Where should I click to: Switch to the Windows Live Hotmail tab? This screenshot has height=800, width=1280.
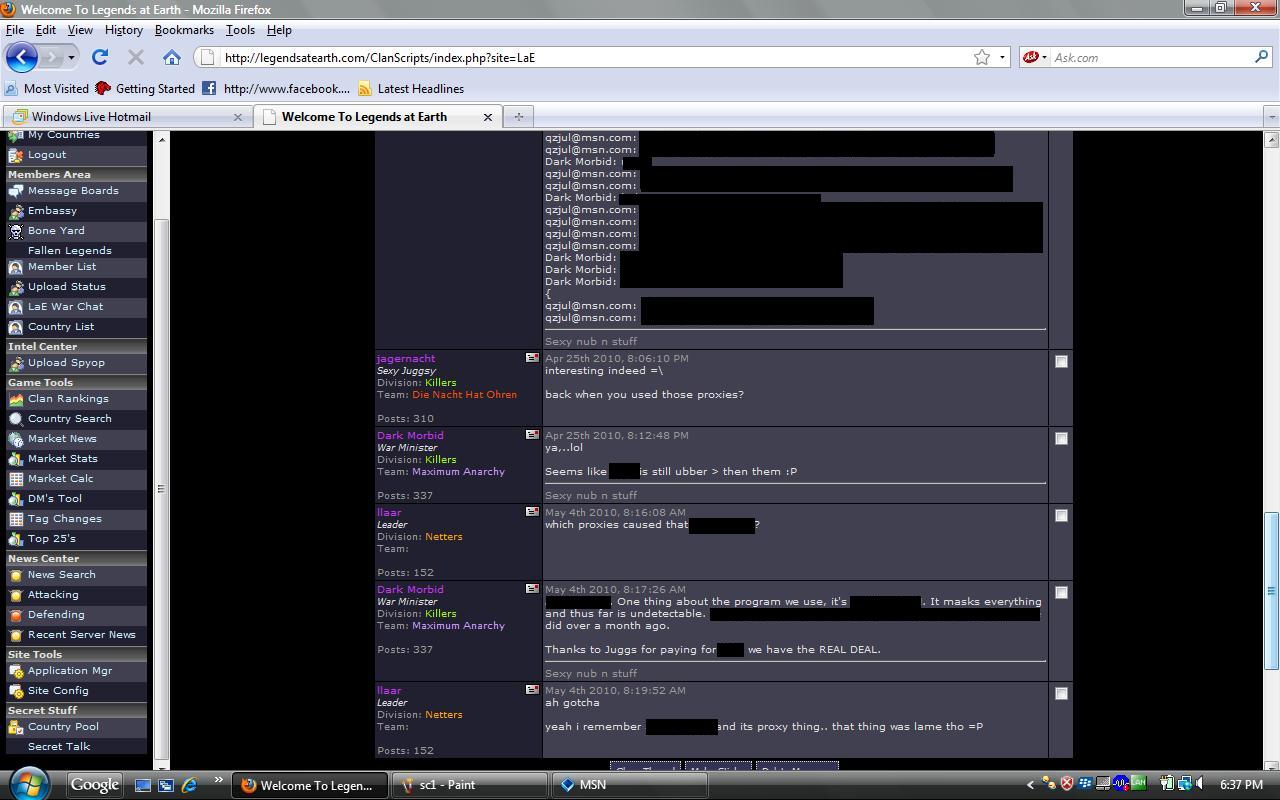pos(91,116)
